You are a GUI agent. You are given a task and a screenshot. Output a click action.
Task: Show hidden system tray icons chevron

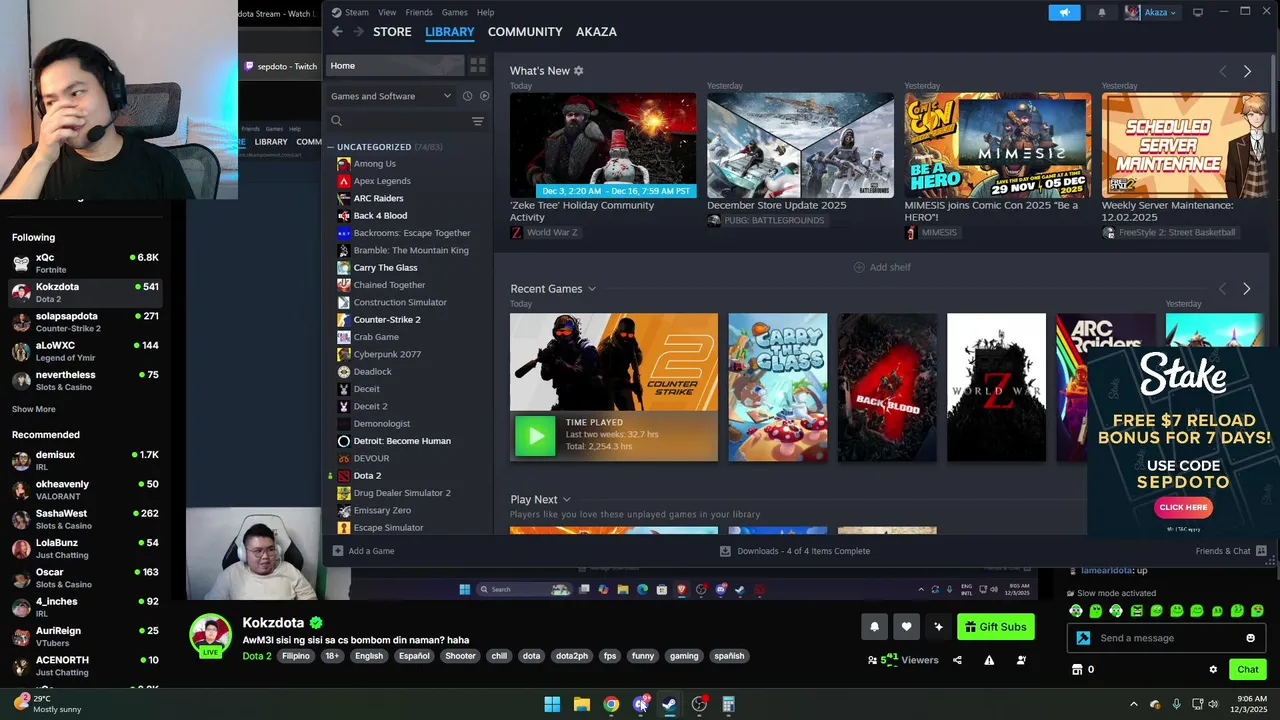tap(1133, 705)
